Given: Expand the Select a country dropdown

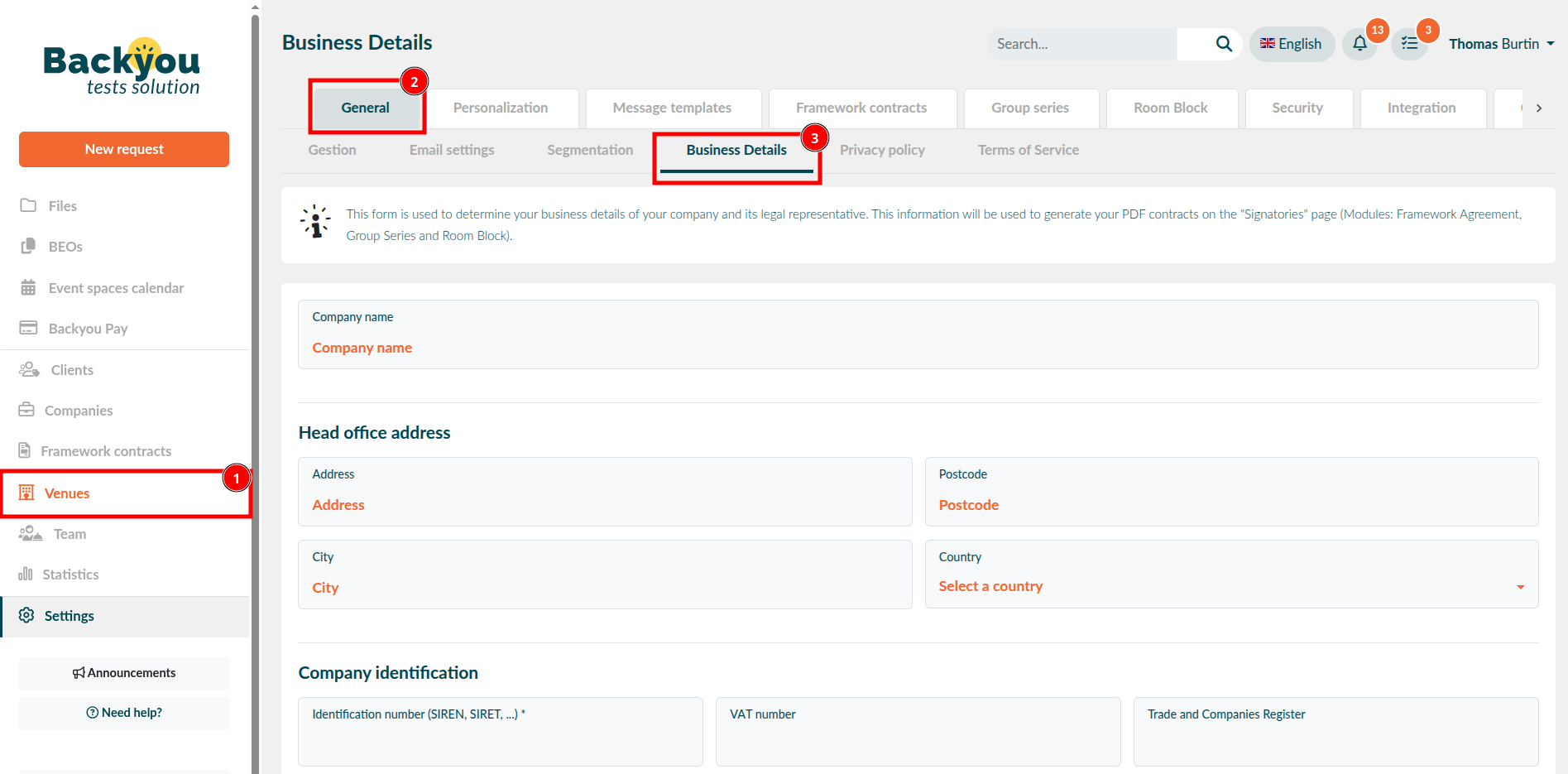Looking at the screenshot, I should coord(1230,586).
